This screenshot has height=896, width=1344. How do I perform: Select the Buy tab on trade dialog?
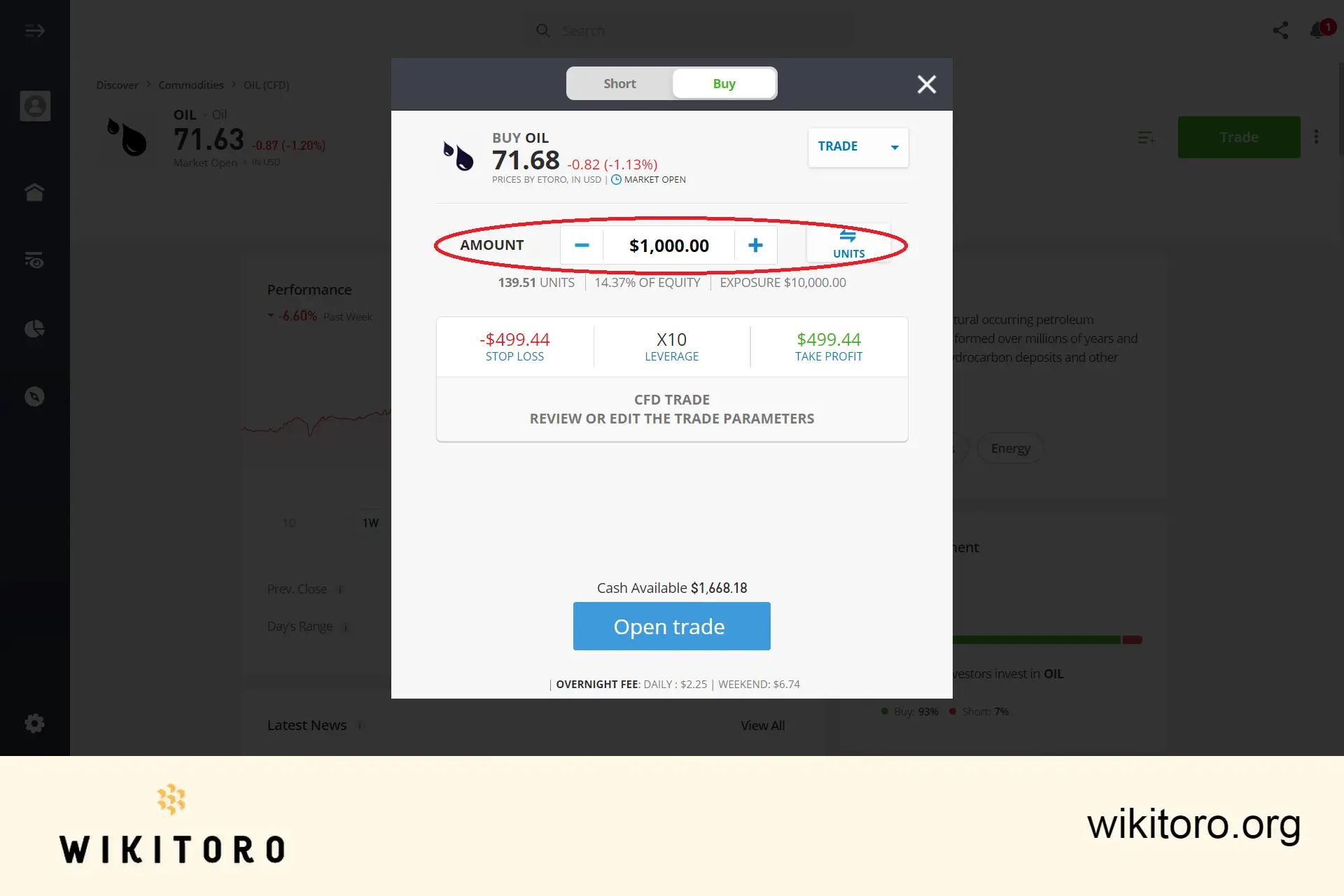click(x=724, y=83)
